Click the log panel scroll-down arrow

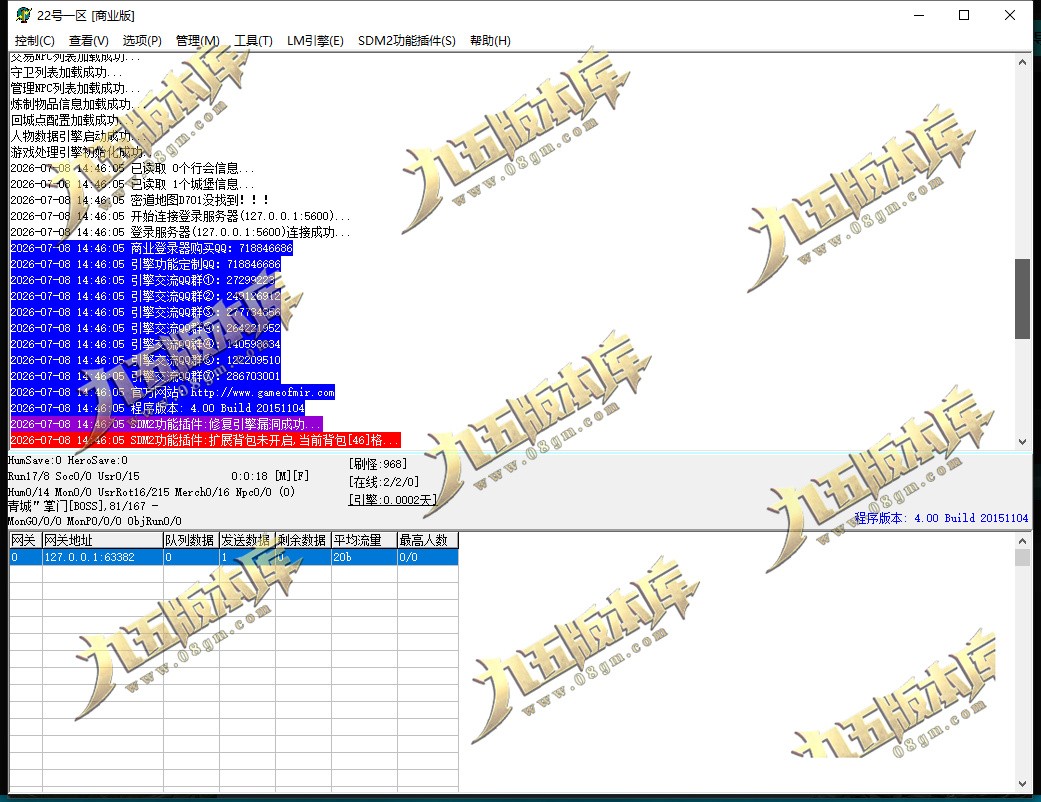1022,441
